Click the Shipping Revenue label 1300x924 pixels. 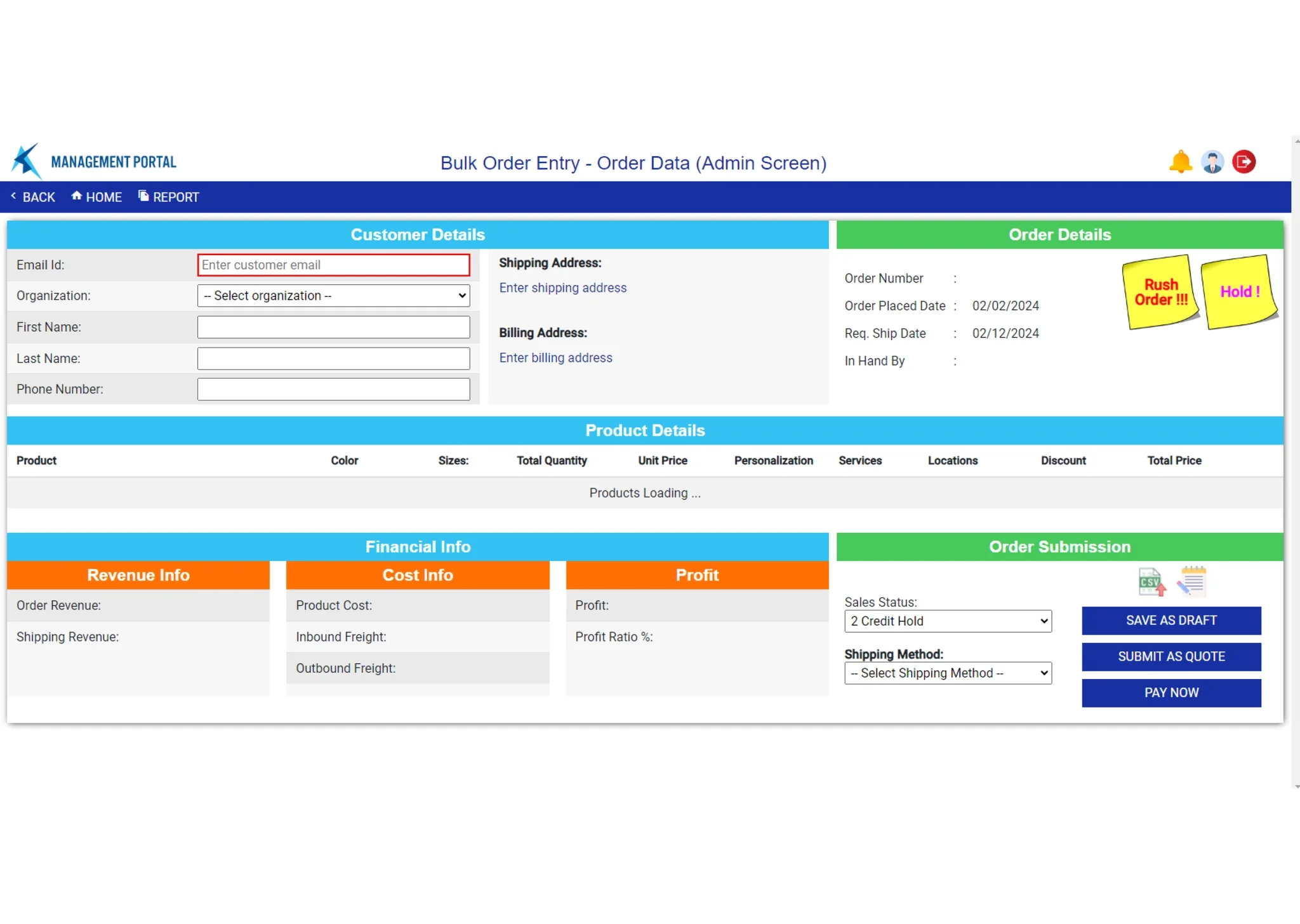(67, 637)
